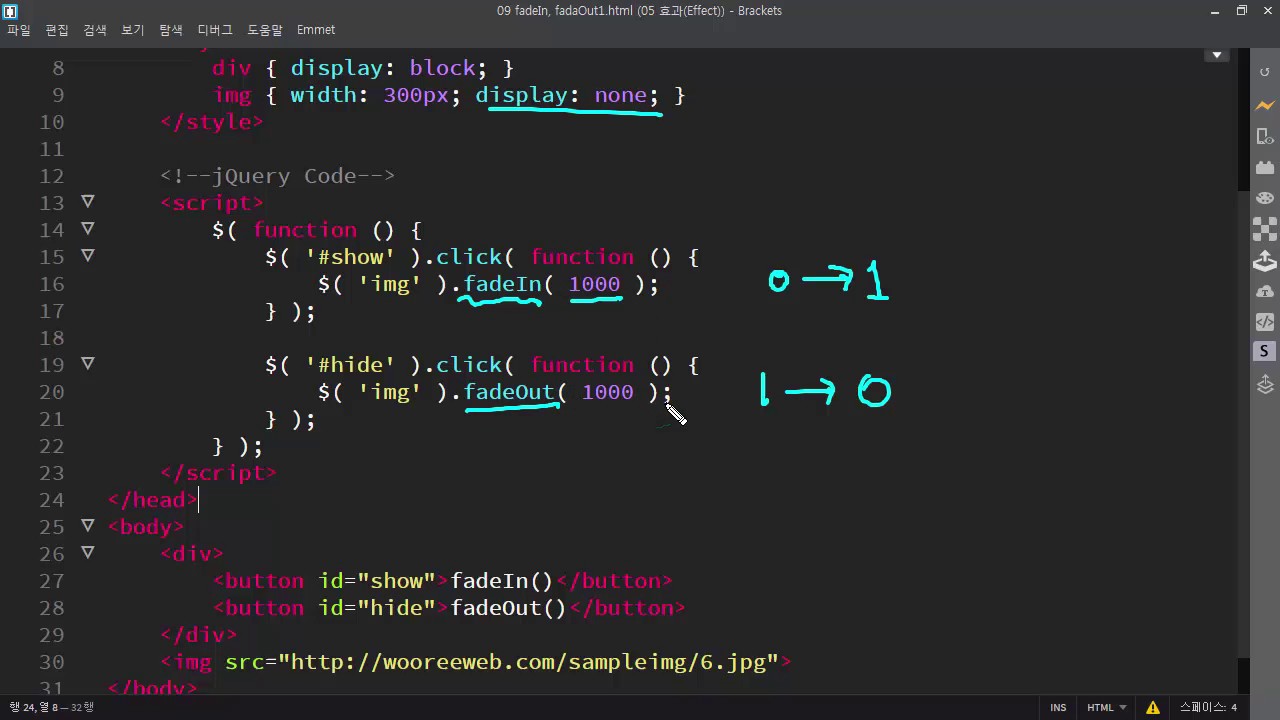This screenshot has width=1280, height=720.
Task: Open the 검색 menu
Action: [95, 30]
